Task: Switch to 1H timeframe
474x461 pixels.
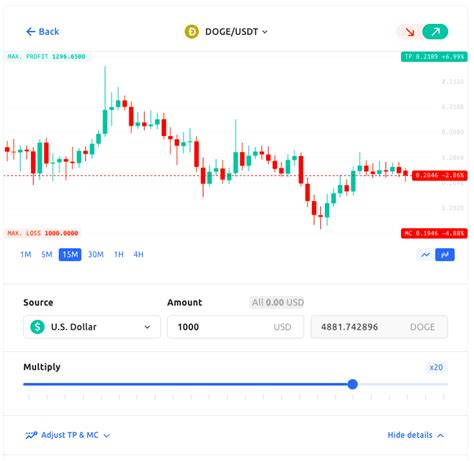Action: point(119,255)
